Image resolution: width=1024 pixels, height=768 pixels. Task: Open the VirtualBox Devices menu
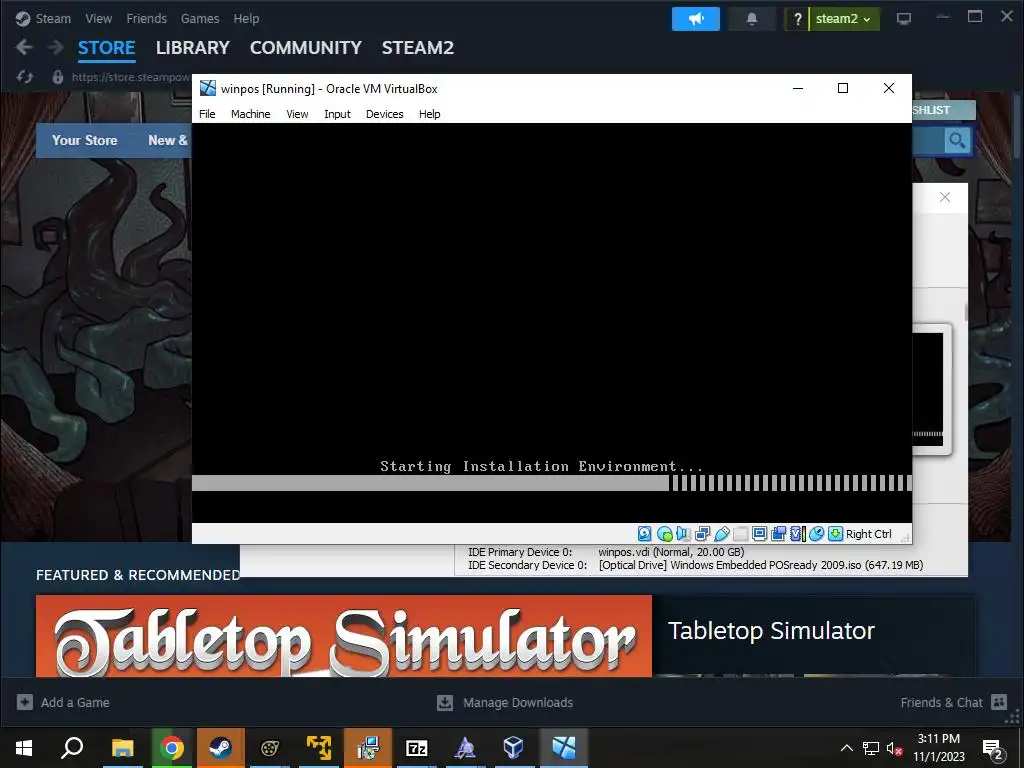[384, 114]
